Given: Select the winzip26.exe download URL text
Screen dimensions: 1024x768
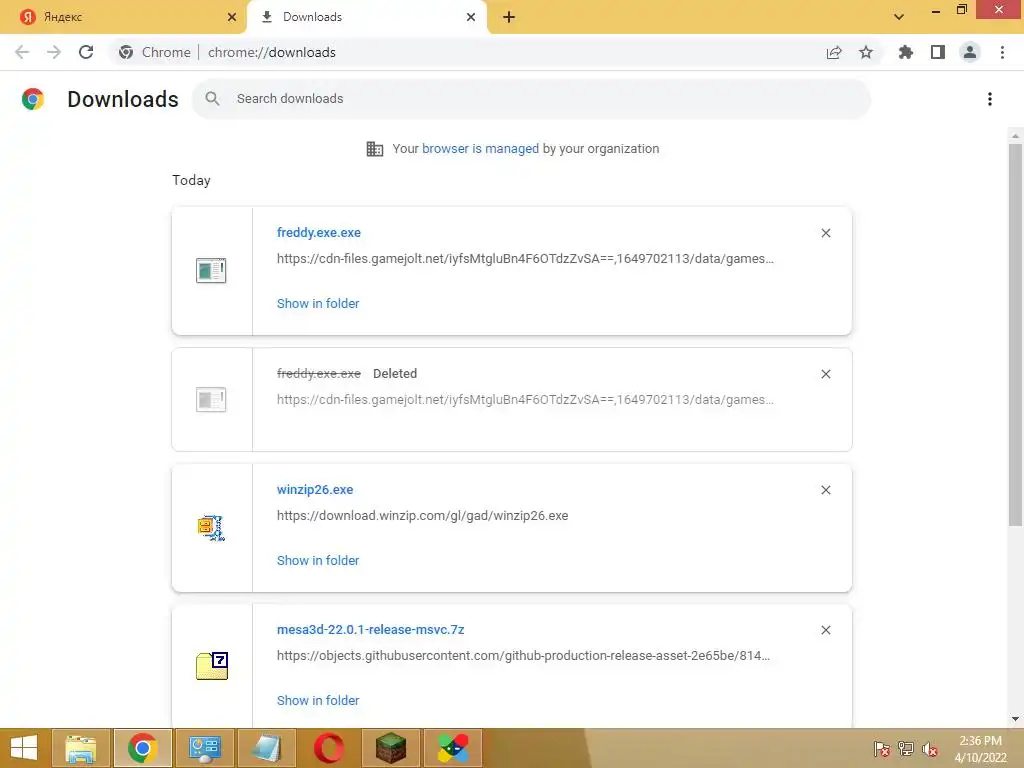Looking at the screenshot, I should pyautogui.click(x=423, y=516).
